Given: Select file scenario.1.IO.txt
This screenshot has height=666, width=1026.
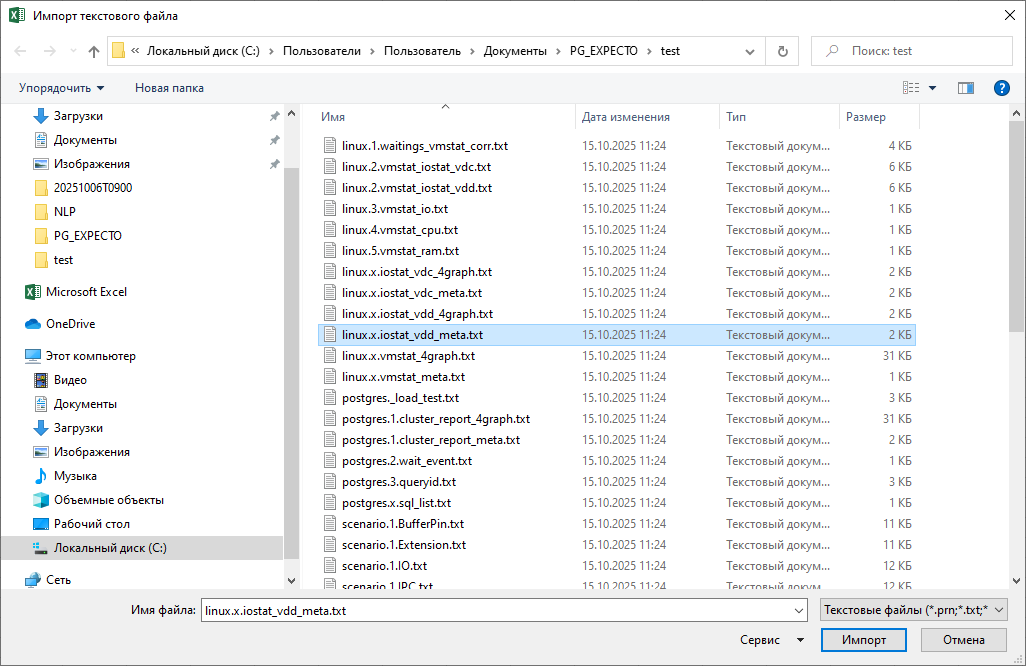Looking at the screenshot, I should (384, 565).
